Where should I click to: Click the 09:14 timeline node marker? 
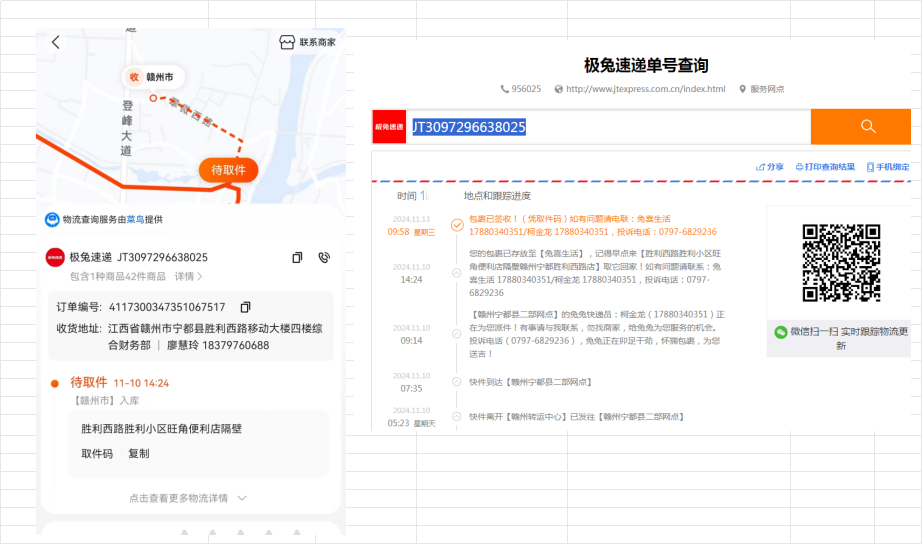pos(456,334)
